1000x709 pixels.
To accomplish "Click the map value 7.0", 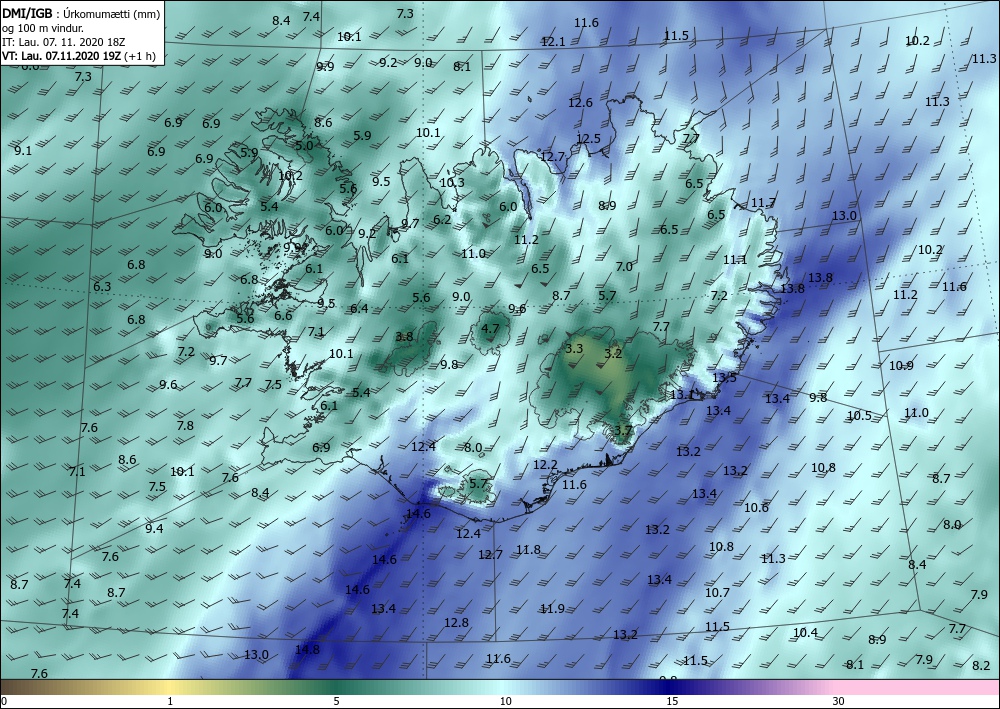I will pos(624,267).
